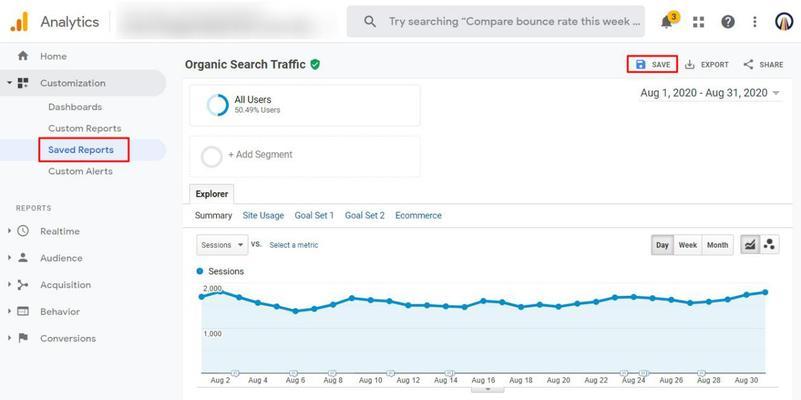The image size is (801, 400).
Task: Click the Acquisition branching icon
Action: (x=23, y=285)
